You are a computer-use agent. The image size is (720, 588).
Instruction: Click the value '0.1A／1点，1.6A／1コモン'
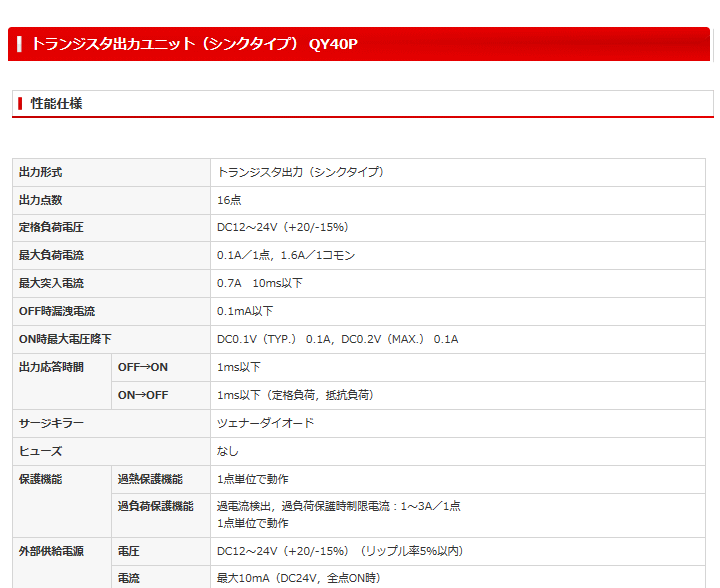click(286, 255)
